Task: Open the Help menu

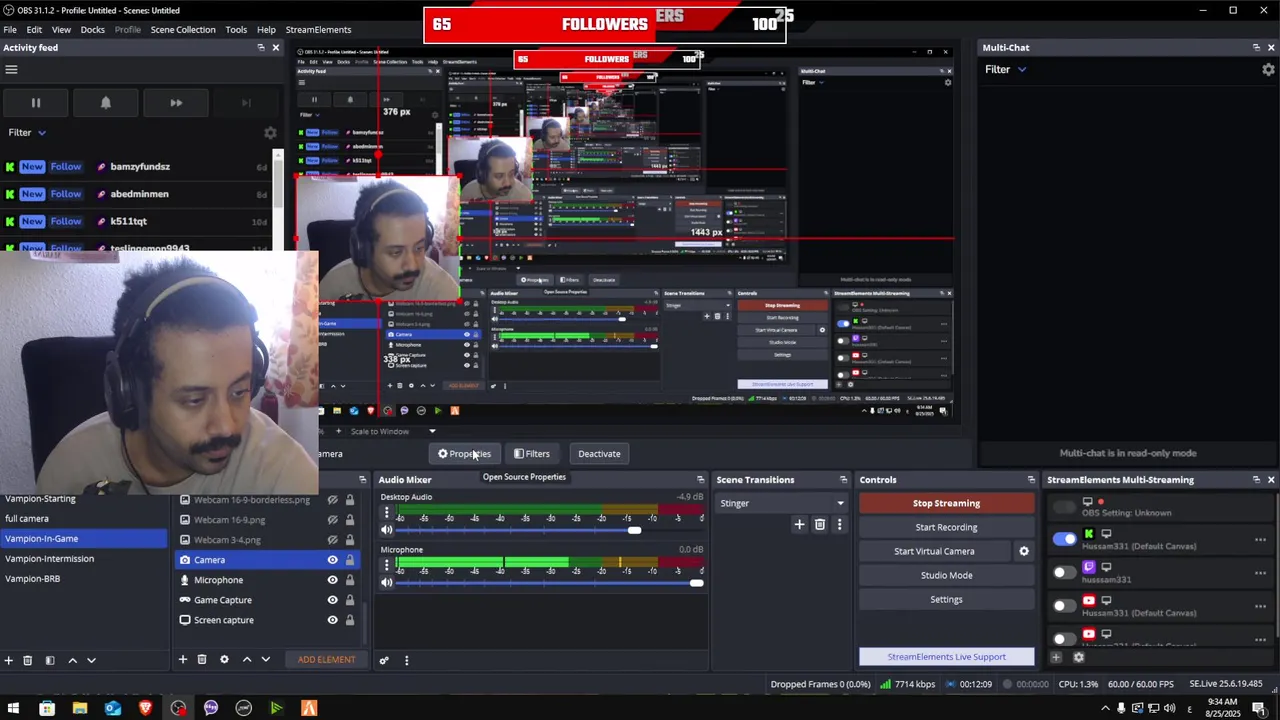Action: point(266,29)
